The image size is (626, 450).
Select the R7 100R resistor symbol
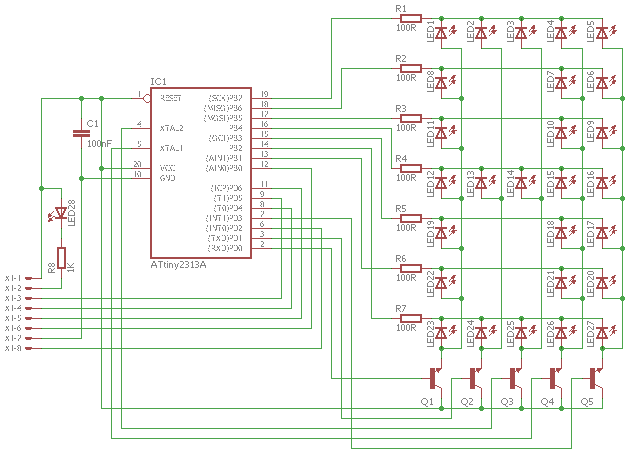[408, 319]
